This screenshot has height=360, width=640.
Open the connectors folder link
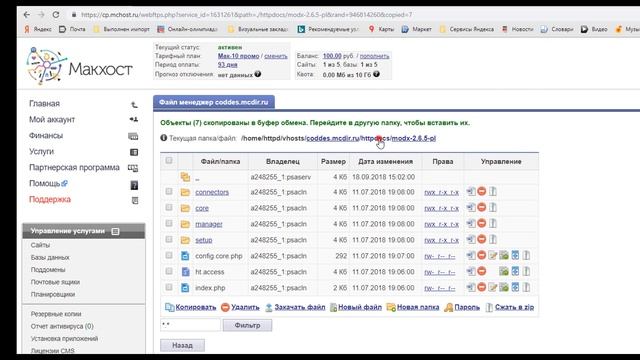[212, 192]
